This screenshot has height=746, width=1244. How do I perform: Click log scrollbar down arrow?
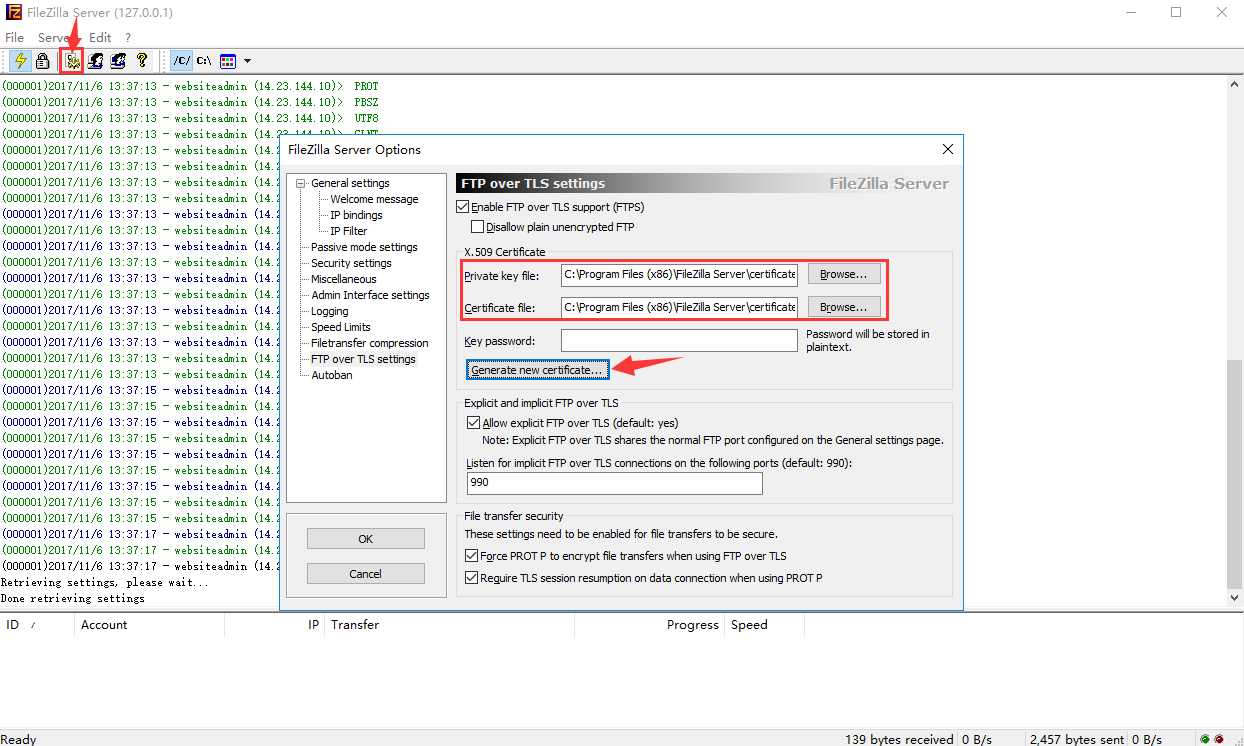pos(1235,597)
